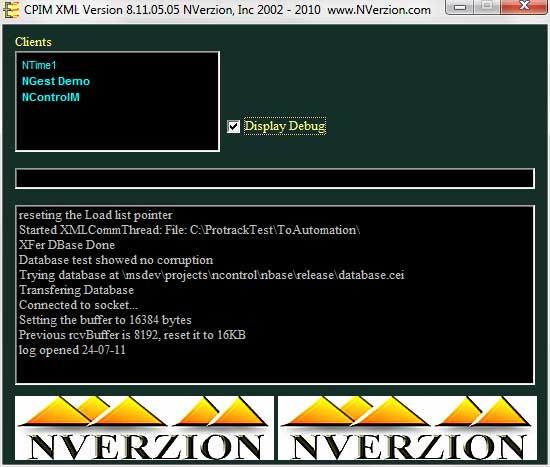Screen dimensions: 550x467
Task: Click the 'Started XMLCommThread' log line
Action: [189, 230]
